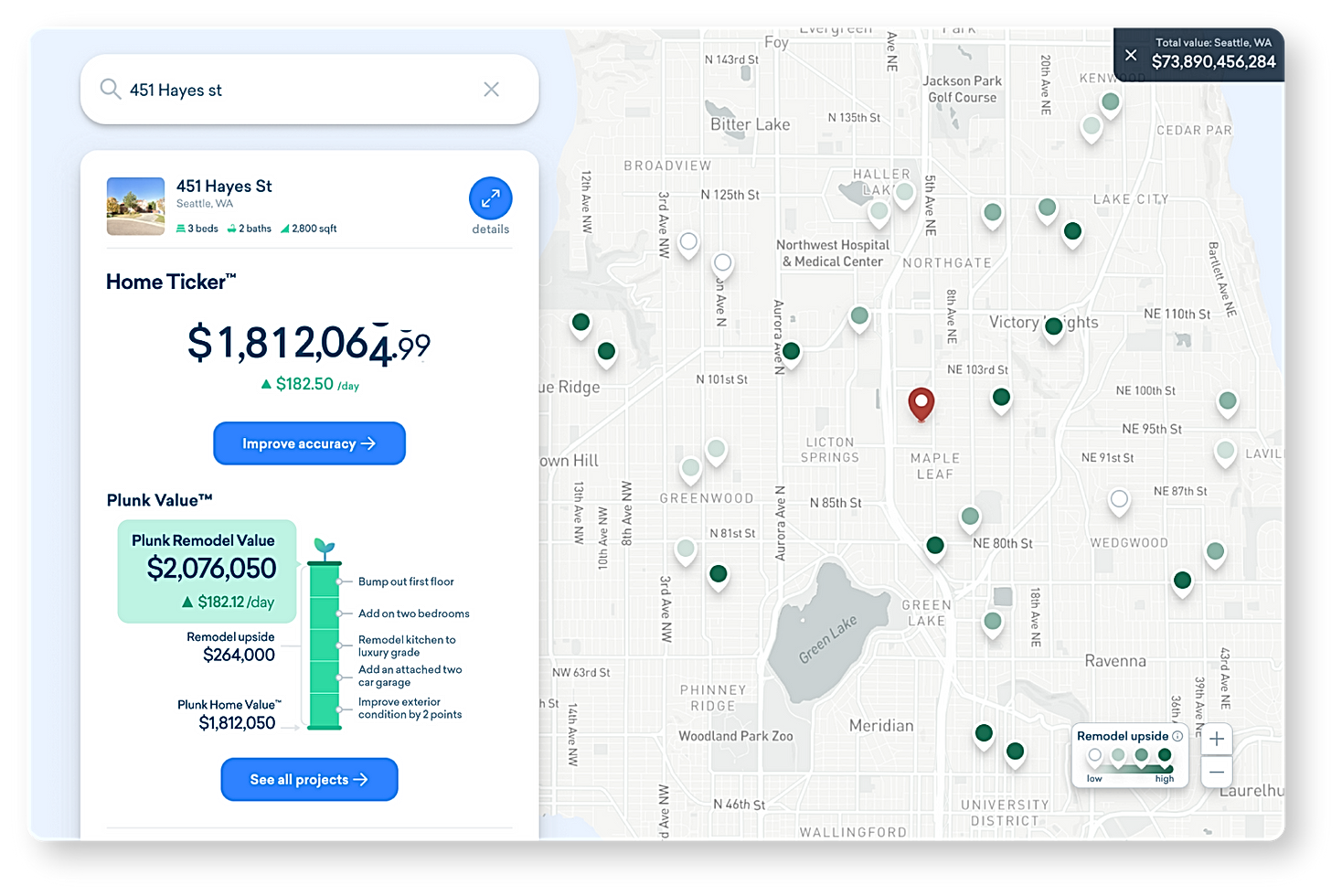Select the green pin on the Kenwood label
The width and height of the screenshot is (1342, 896).
pyautogui.click(x=1111, y=104)
